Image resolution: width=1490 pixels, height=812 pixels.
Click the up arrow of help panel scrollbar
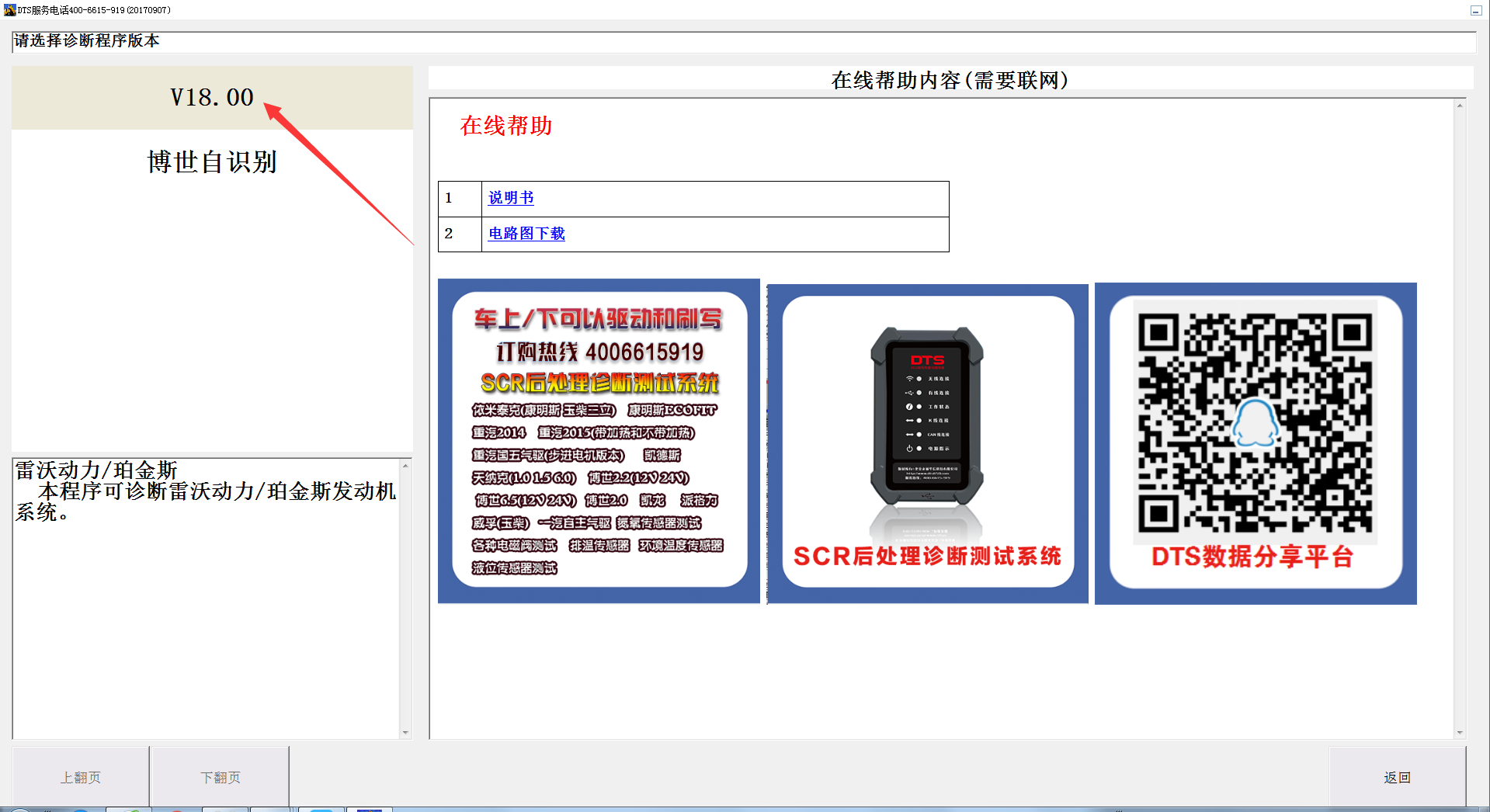tap(1460, 105)
